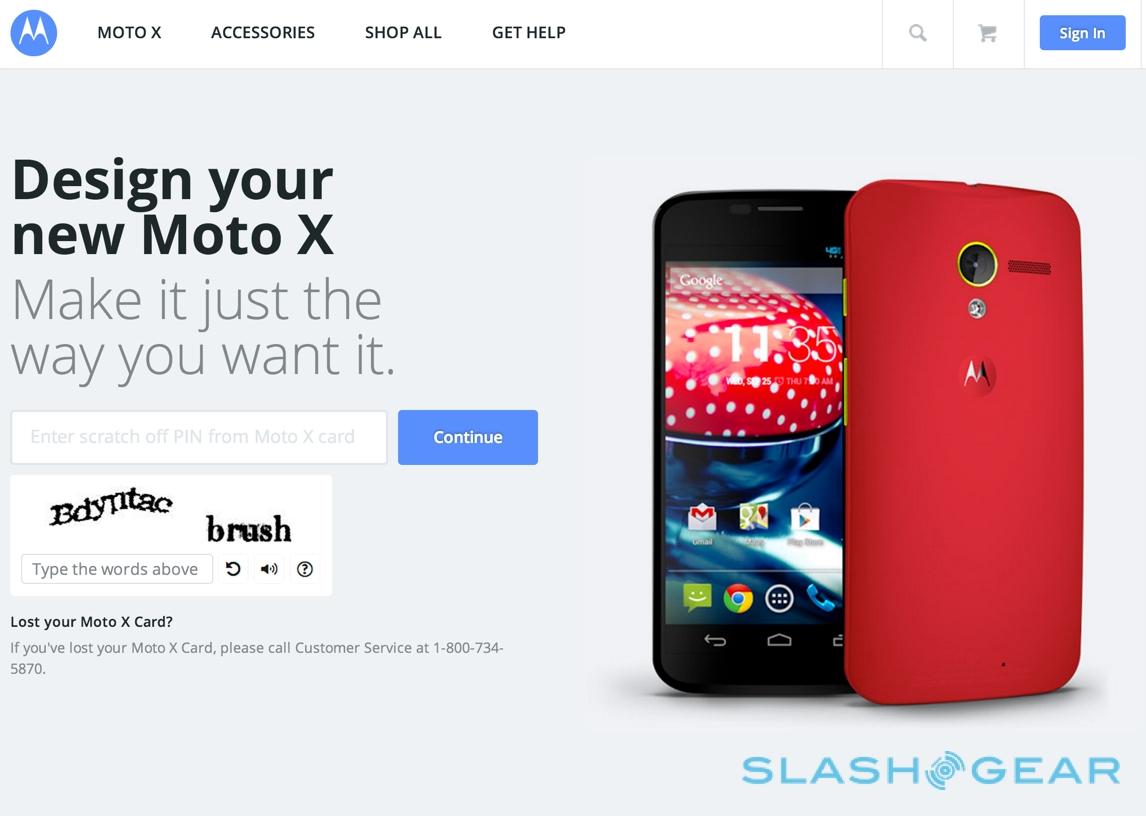
Task: Click Chrome icon on the phone screen
Action: pos(738,598)
